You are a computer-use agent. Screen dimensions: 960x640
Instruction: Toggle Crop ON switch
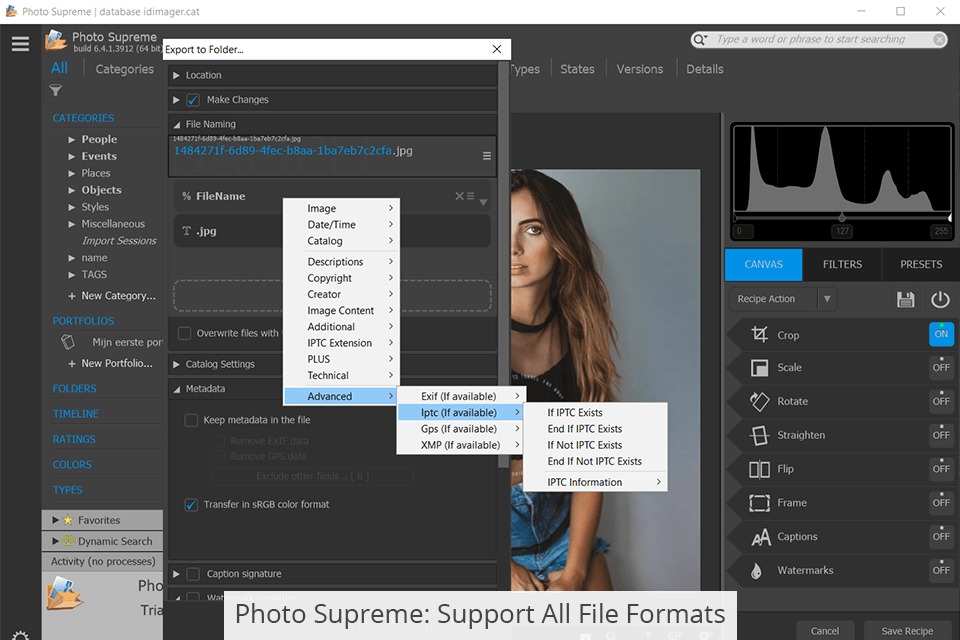(x=941, y=334)
